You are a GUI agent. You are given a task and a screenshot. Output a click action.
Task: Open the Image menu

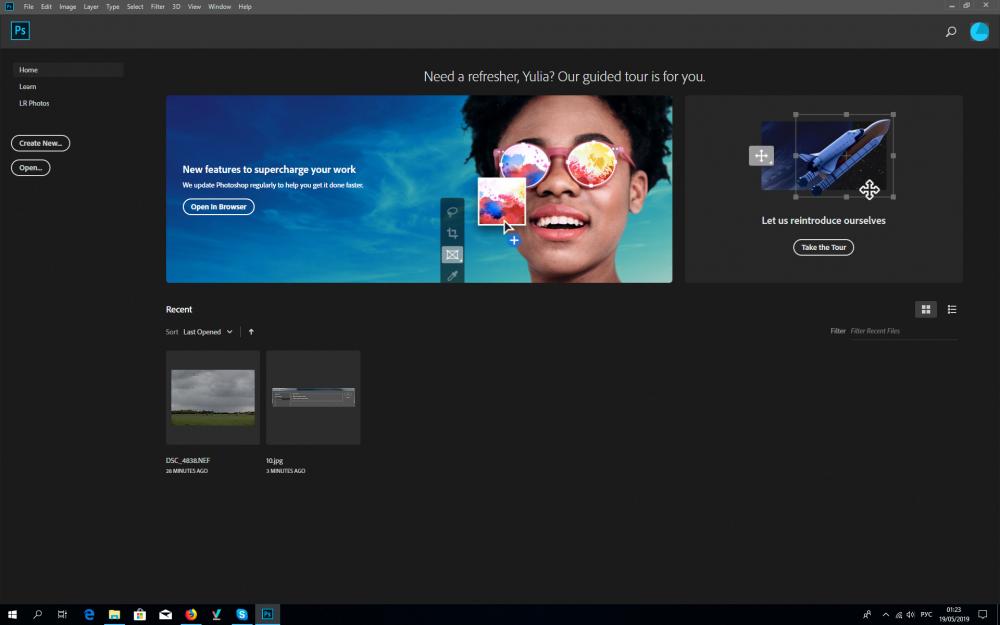68,6
